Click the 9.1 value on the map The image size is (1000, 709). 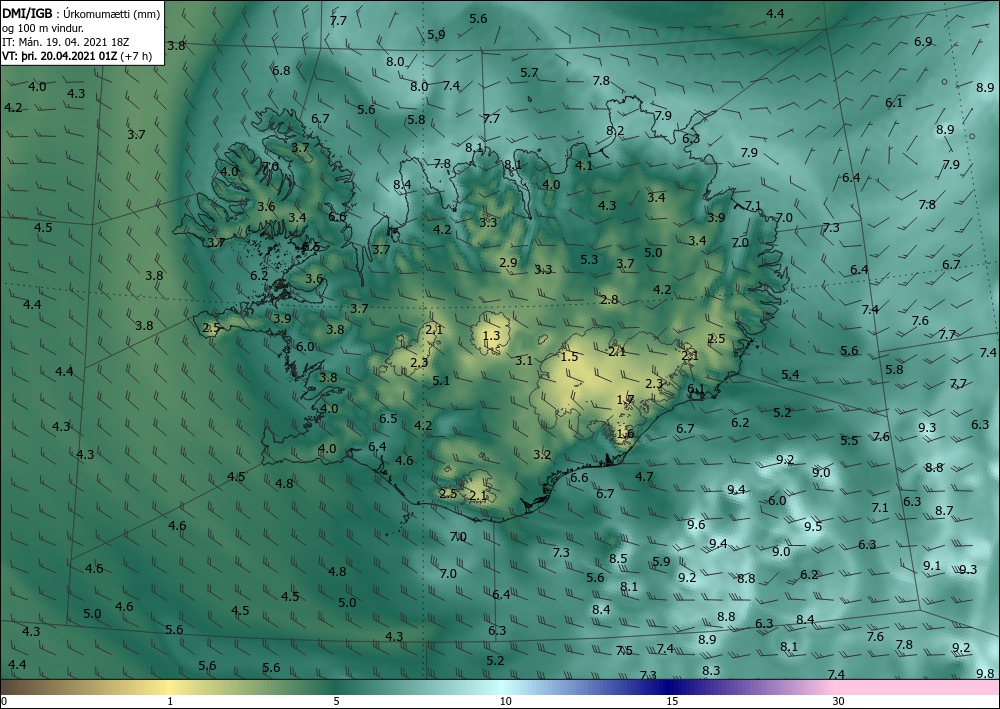click(932, 566)
